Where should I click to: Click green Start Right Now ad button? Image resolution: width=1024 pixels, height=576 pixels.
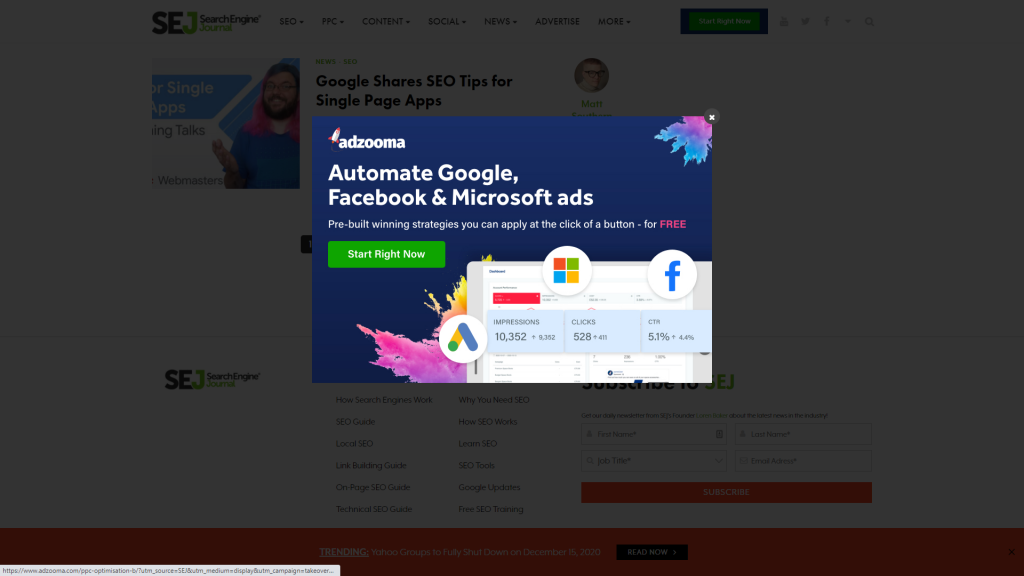point(387,254)
